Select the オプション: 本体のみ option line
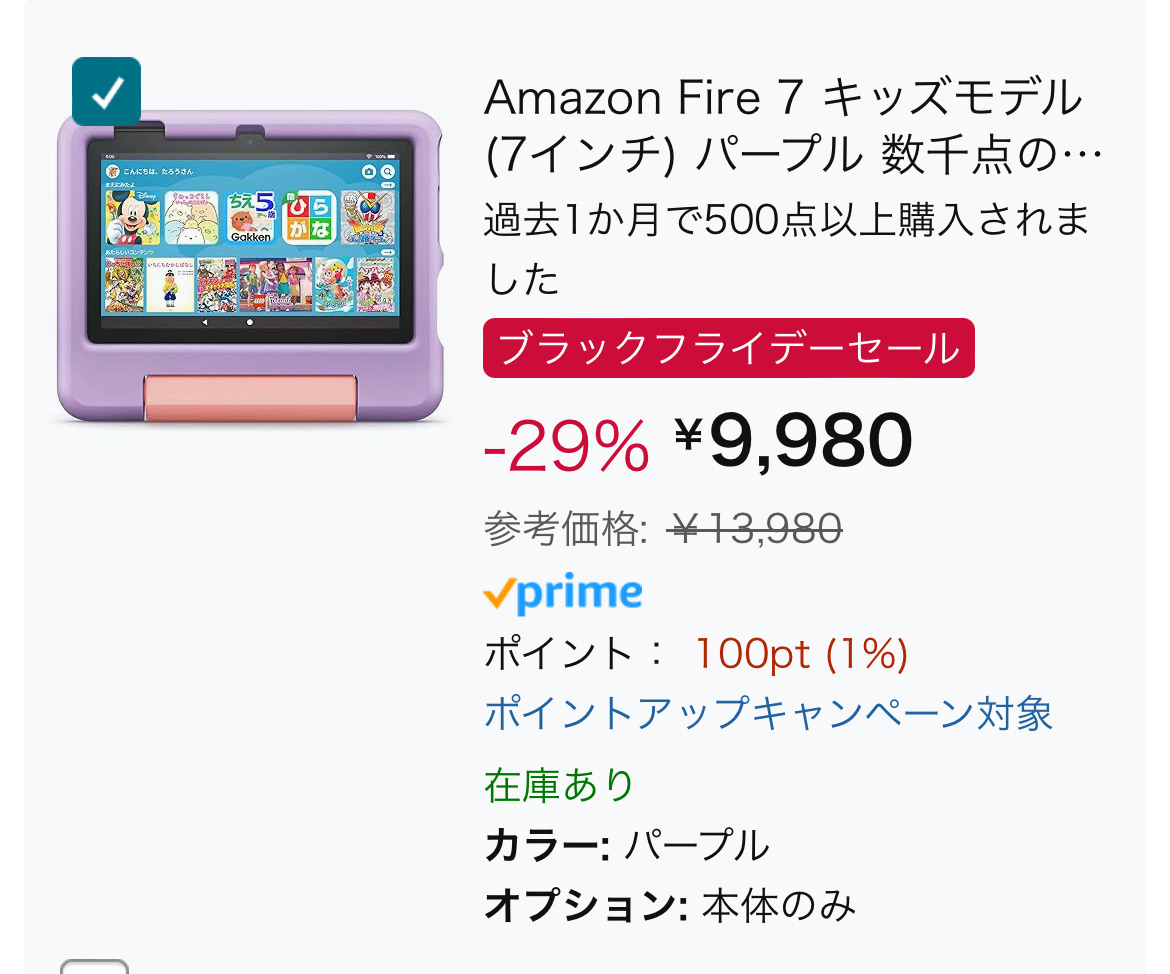This screenshot has height=974, width=1170. [669, 906]
